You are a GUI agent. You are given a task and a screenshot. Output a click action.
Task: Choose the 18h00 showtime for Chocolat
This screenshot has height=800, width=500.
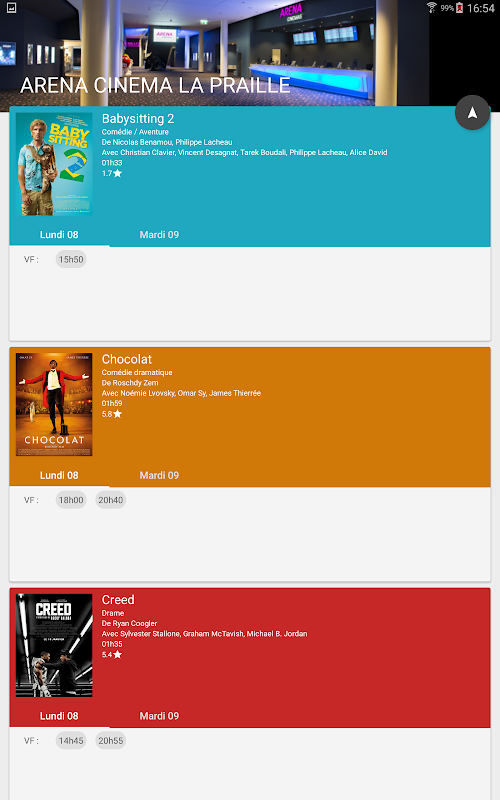click(x=71, y=500)
